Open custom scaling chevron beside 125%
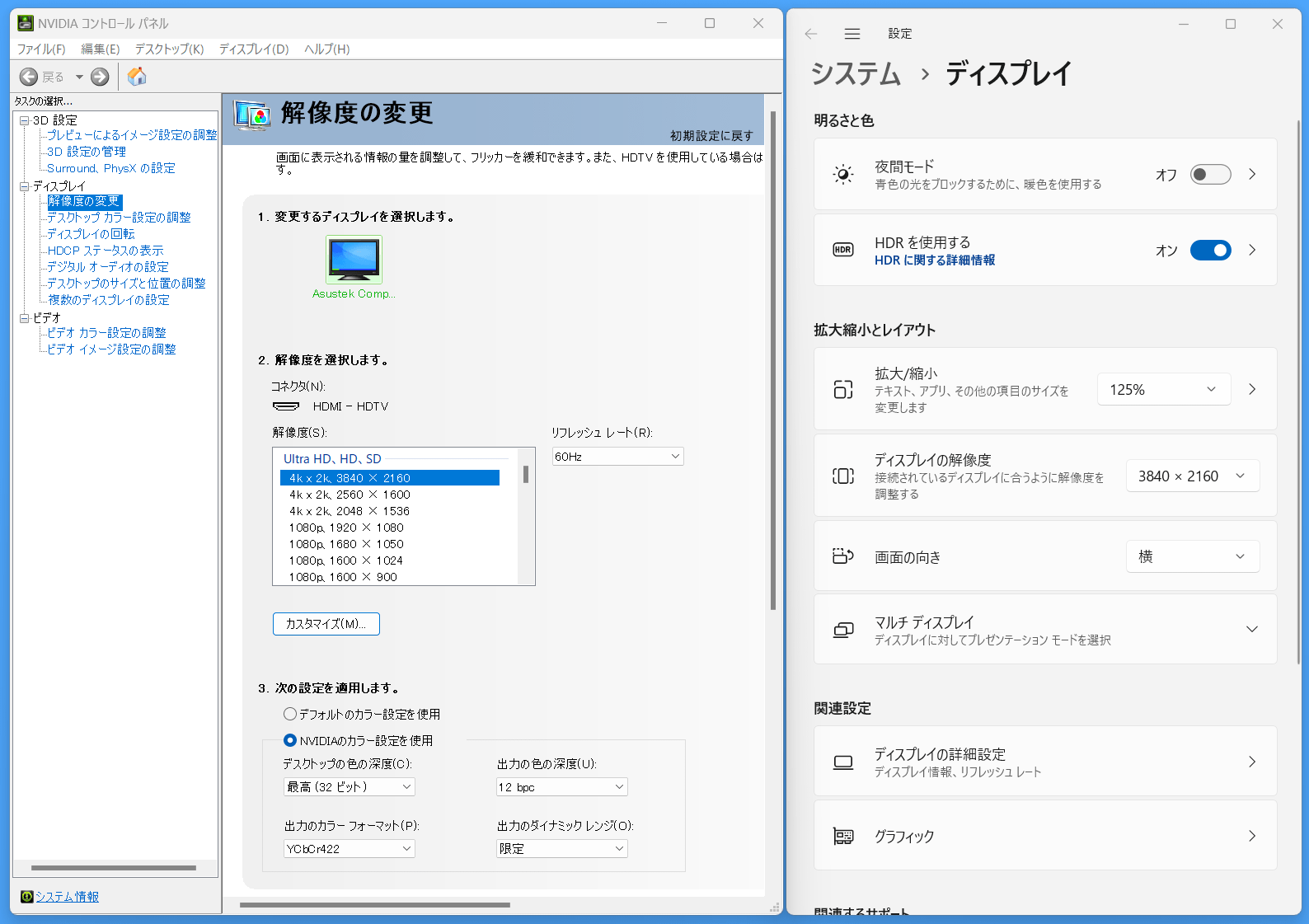This screenshot has height=924, width=1309. (1252, 389)
